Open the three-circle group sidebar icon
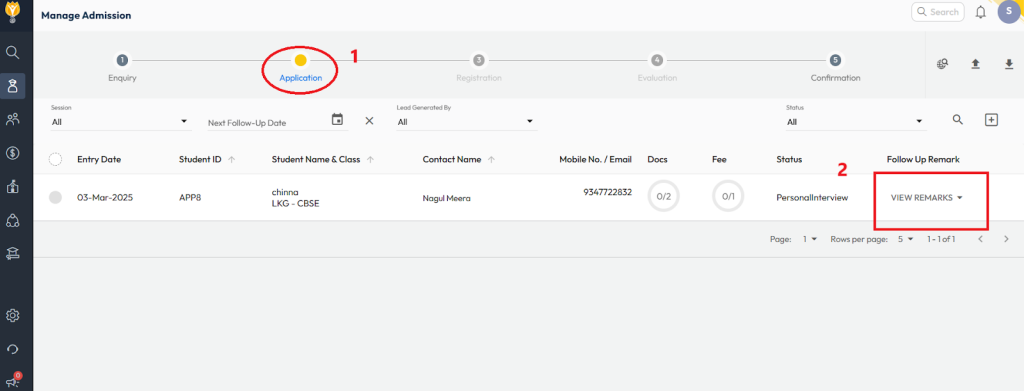This screenshot has height=391, width=1024. click(x=12, y=220)
